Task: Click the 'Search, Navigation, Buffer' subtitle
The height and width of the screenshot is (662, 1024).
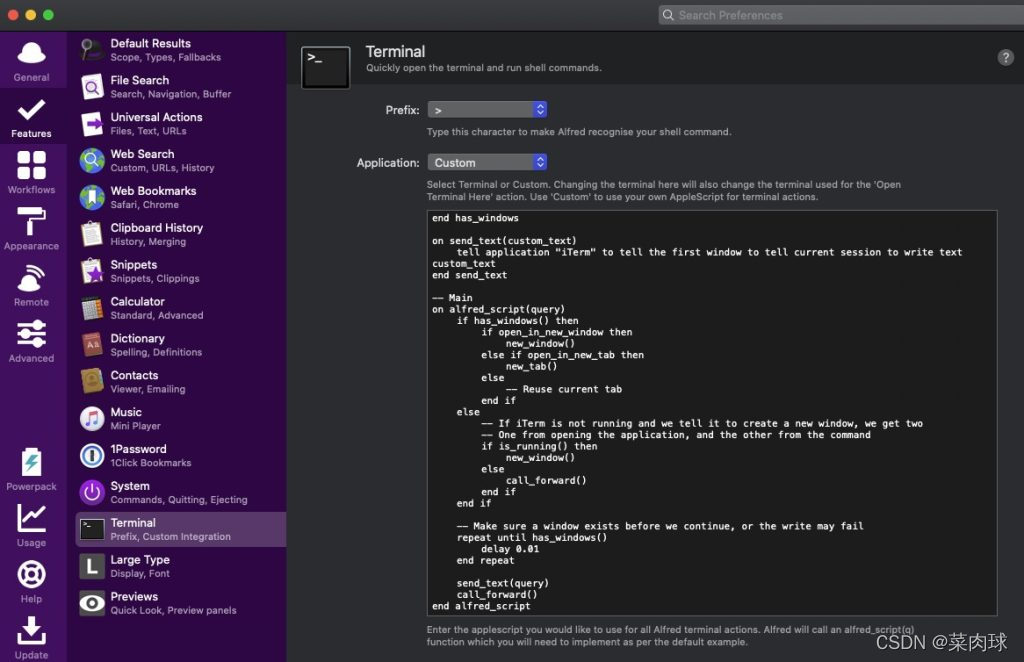Action: (170, 94)
